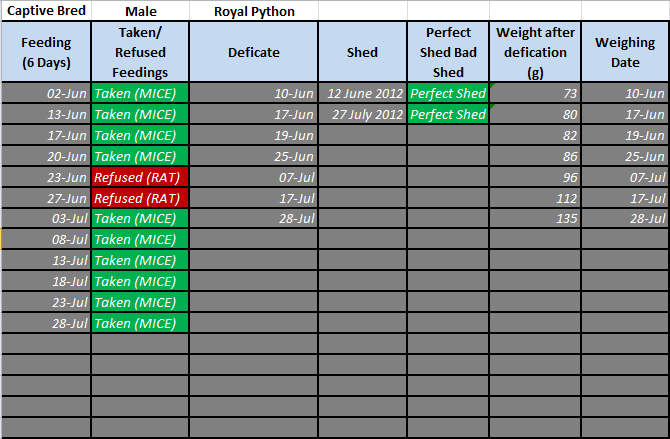Click the red Refused (RAT) cell for 23-Jun

click(140, 177)
